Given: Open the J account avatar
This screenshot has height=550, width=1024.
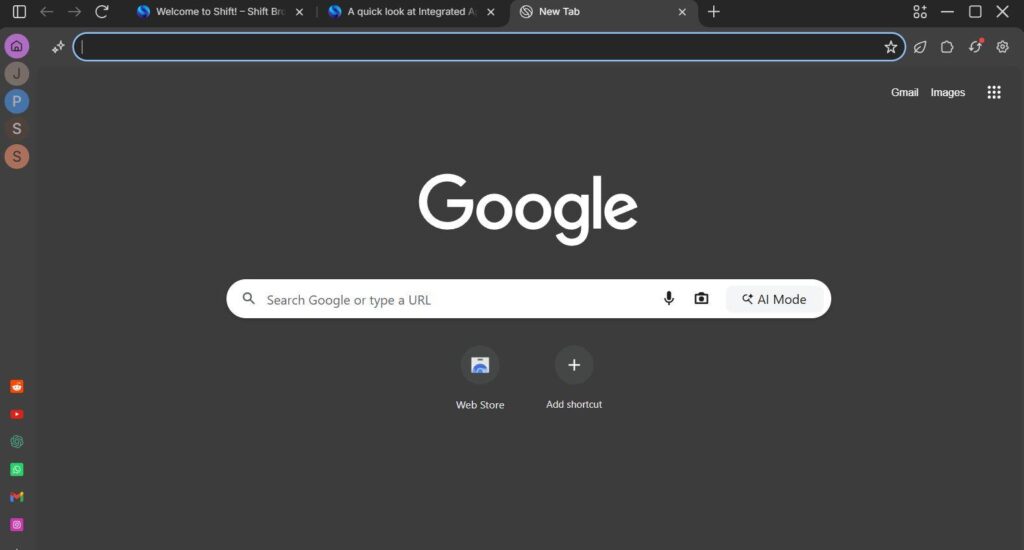Looking at the screenshot, I should pyautogui.click(x=16, y=73).
